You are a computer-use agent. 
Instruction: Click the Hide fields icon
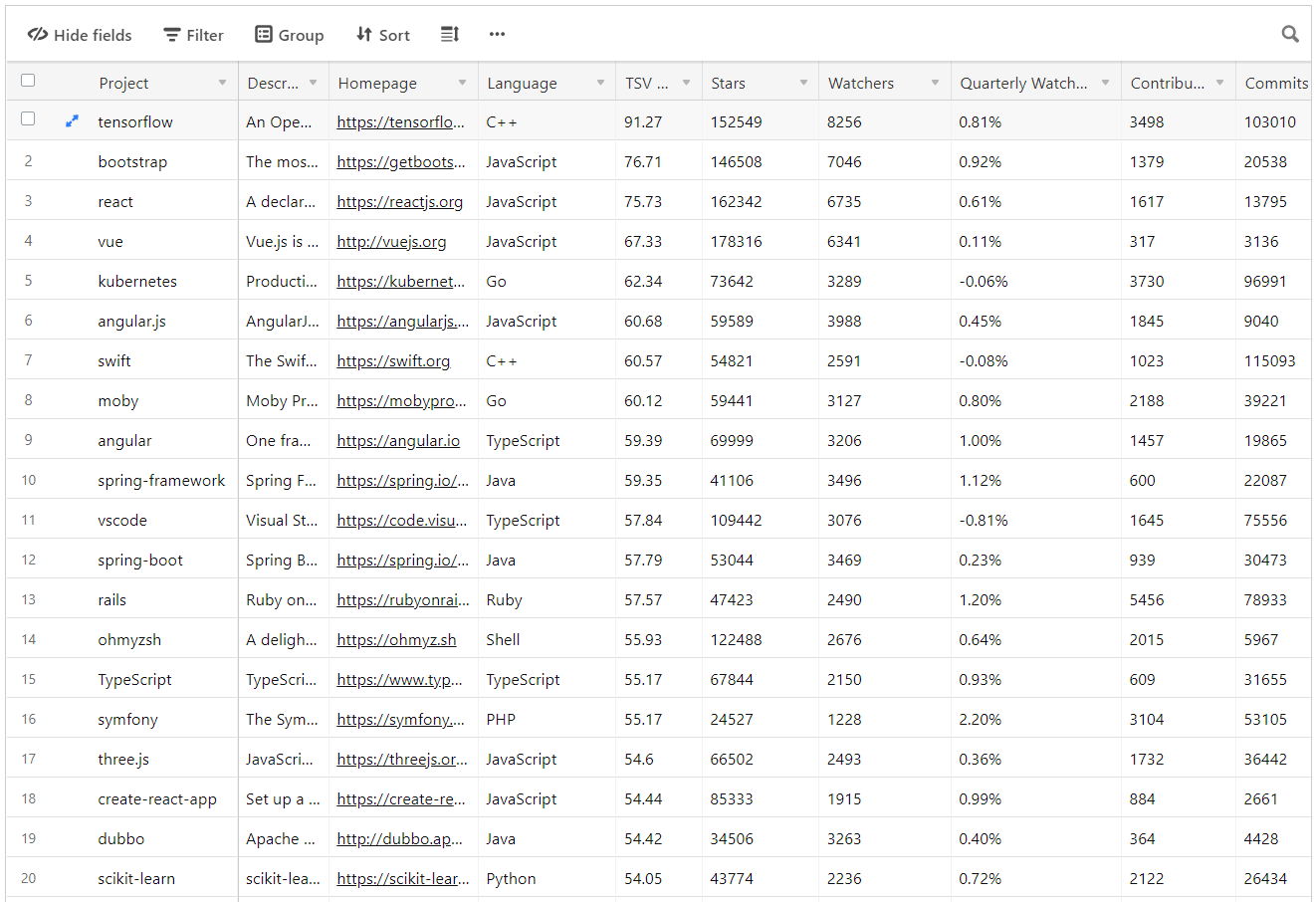point(38,35)
